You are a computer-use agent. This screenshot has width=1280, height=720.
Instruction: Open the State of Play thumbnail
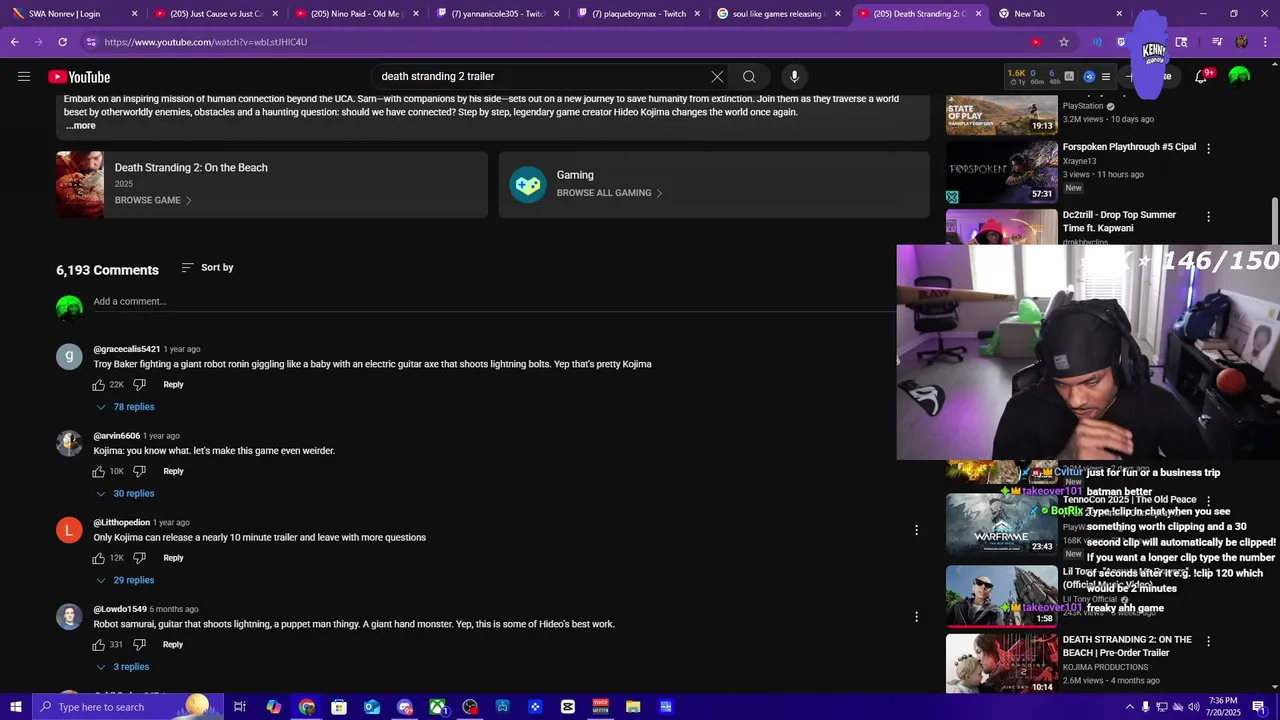[x=1001, y=114]
